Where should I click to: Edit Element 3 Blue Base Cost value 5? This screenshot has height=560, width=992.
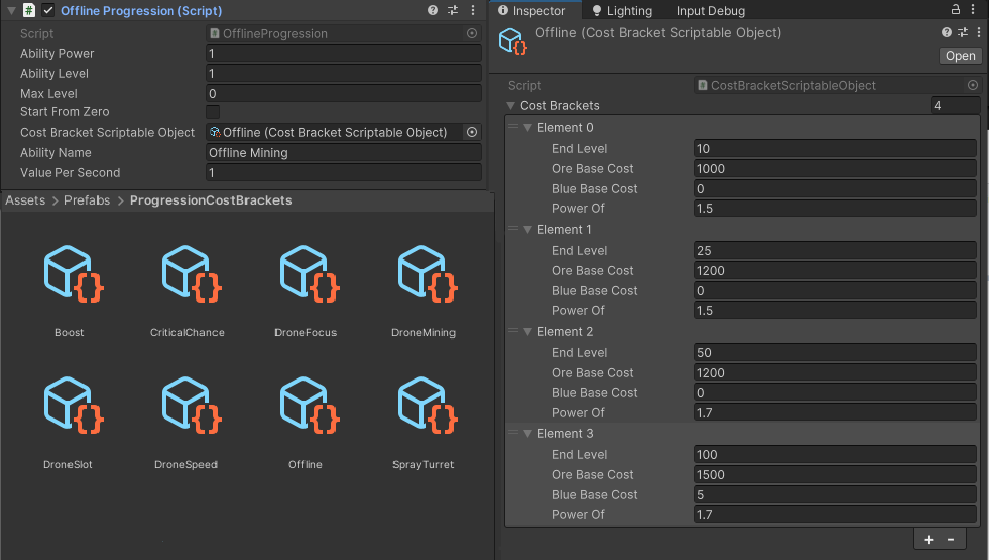coord(835,495)
